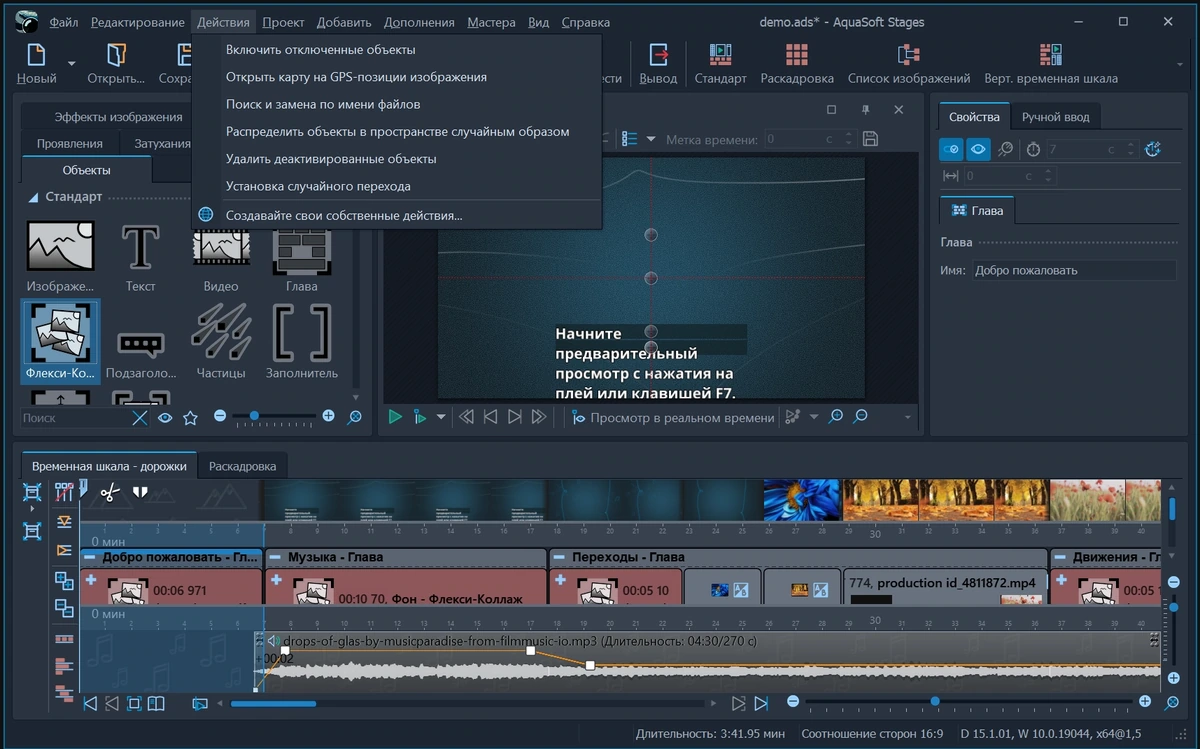Collapse the Музыка chapter with minus

275,557
